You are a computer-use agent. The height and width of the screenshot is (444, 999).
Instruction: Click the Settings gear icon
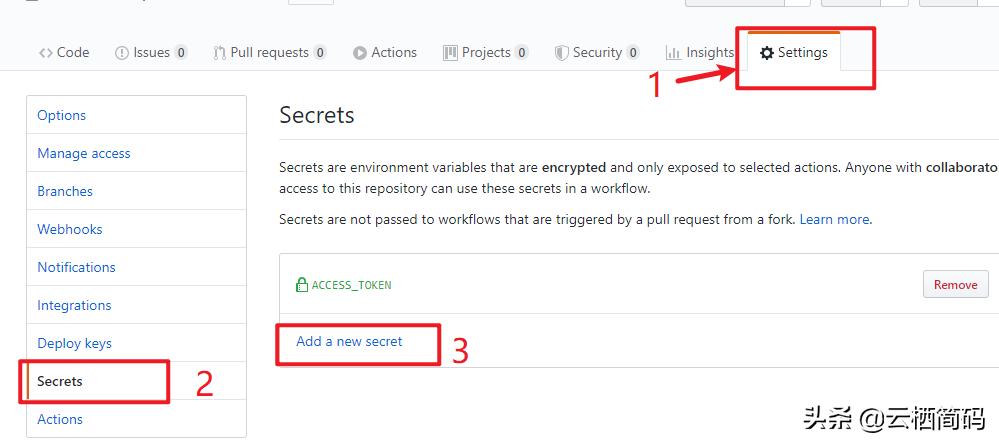pyautogui.click(x=767, y=53)
